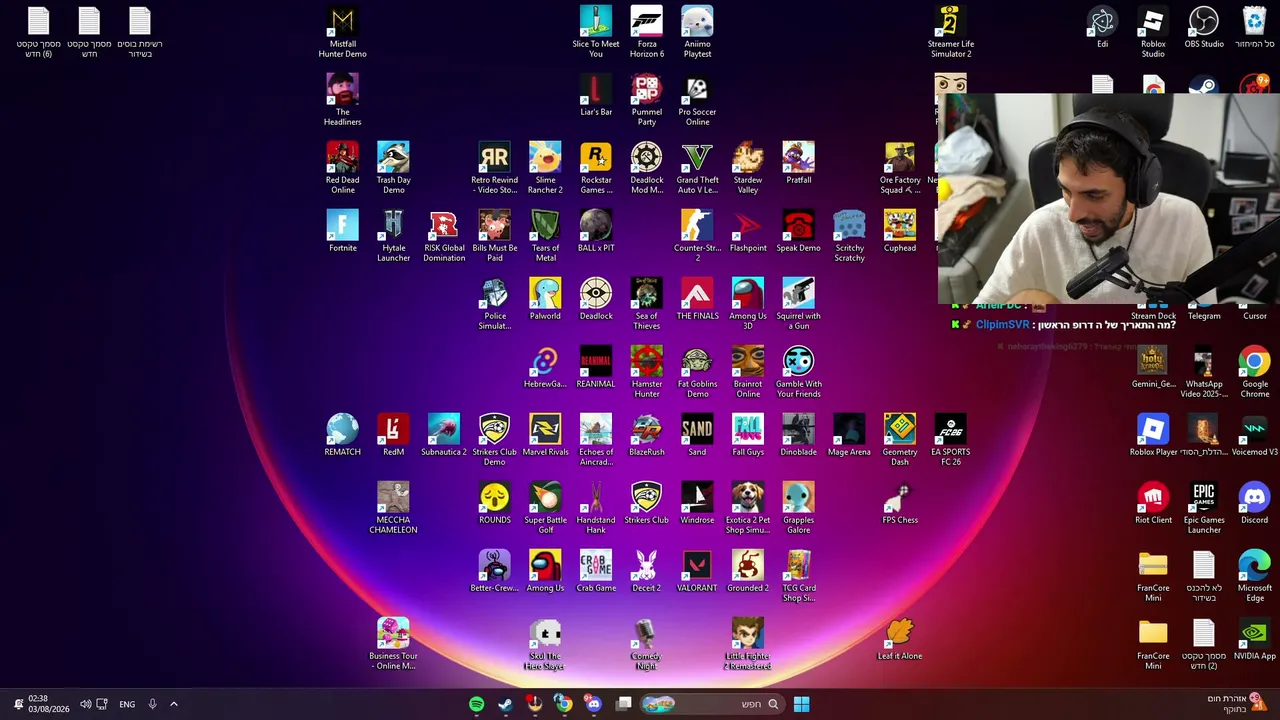Open the Stardew Valley icon
1280x720 pixels.
(748, 168)
